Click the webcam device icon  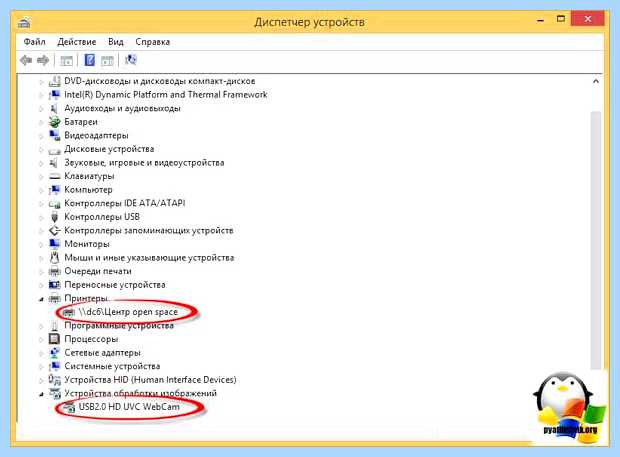click(x=69, y=407)
